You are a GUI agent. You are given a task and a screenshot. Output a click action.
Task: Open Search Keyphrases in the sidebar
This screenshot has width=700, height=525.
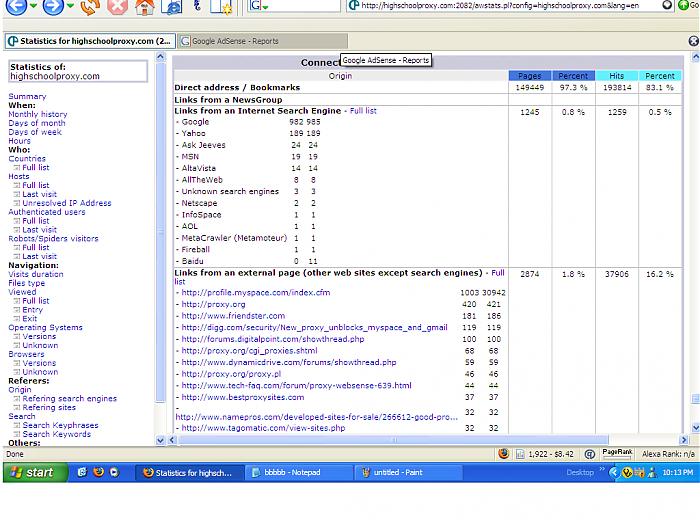[x=60, y=425]
